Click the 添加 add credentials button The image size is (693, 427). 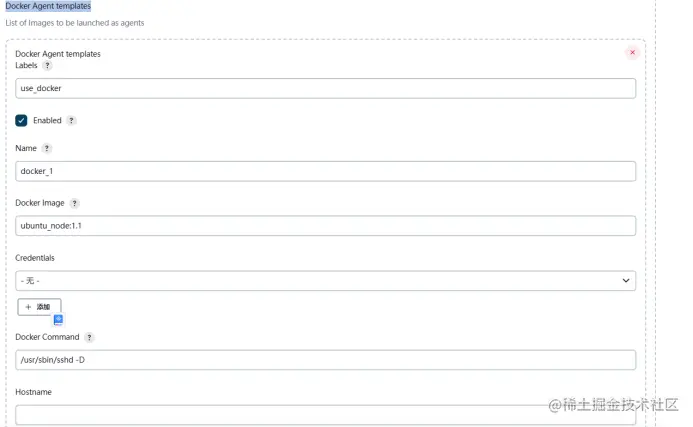(39, 307)
